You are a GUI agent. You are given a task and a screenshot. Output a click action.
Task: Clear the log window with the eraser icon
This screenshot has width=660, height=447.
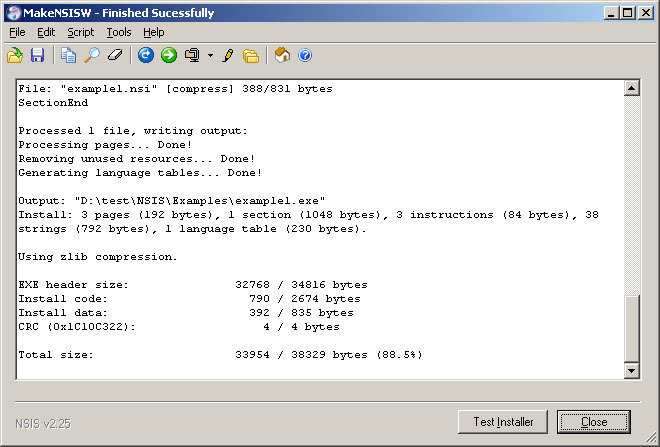(114, 55)
